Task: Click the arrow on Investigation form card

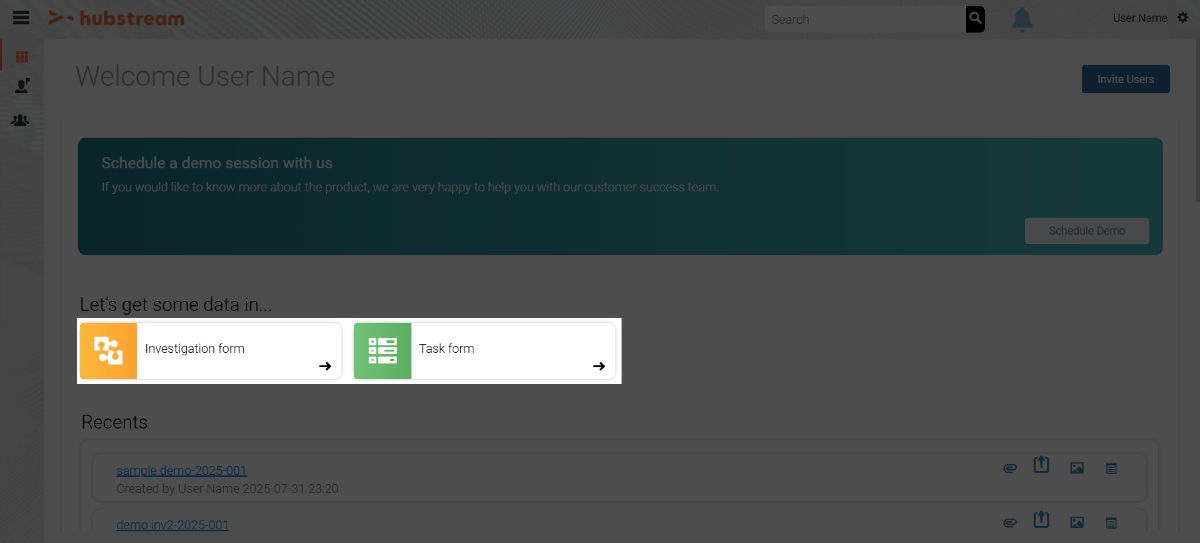Action: 325,366
